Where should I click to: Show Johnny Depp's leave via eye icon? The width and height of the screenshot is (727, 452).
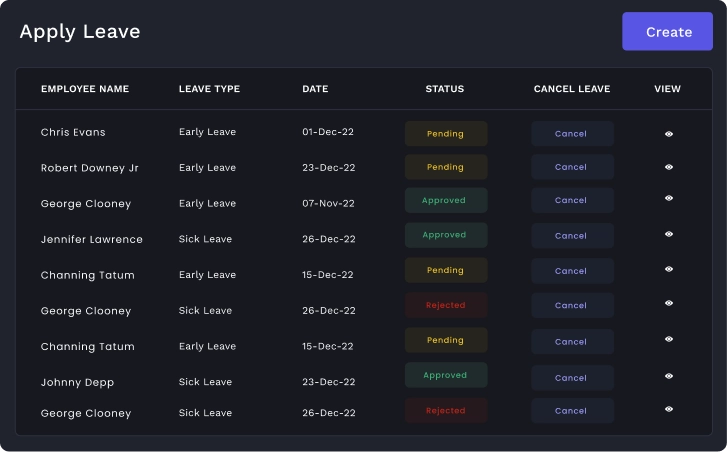point(669,377)
